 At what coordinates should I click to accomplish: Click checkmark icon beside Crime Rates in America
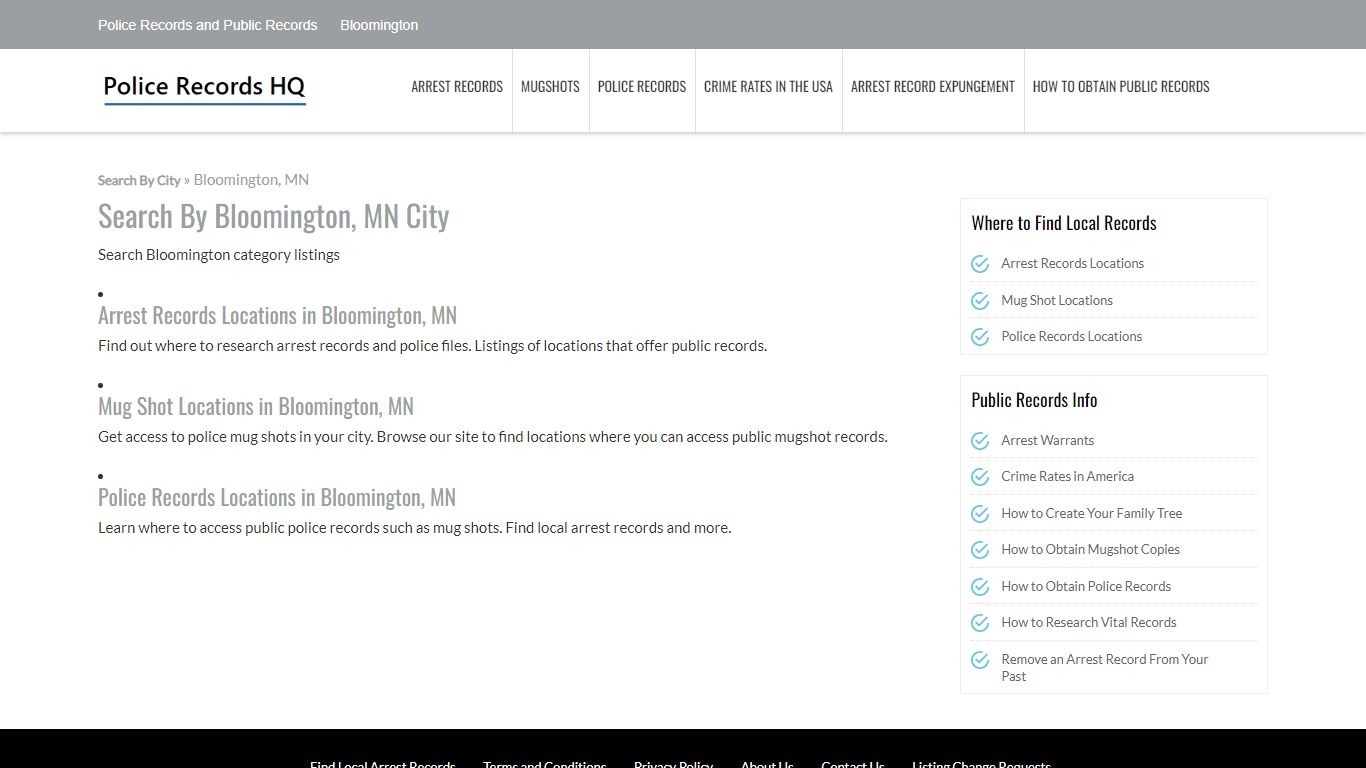point(980,477)
